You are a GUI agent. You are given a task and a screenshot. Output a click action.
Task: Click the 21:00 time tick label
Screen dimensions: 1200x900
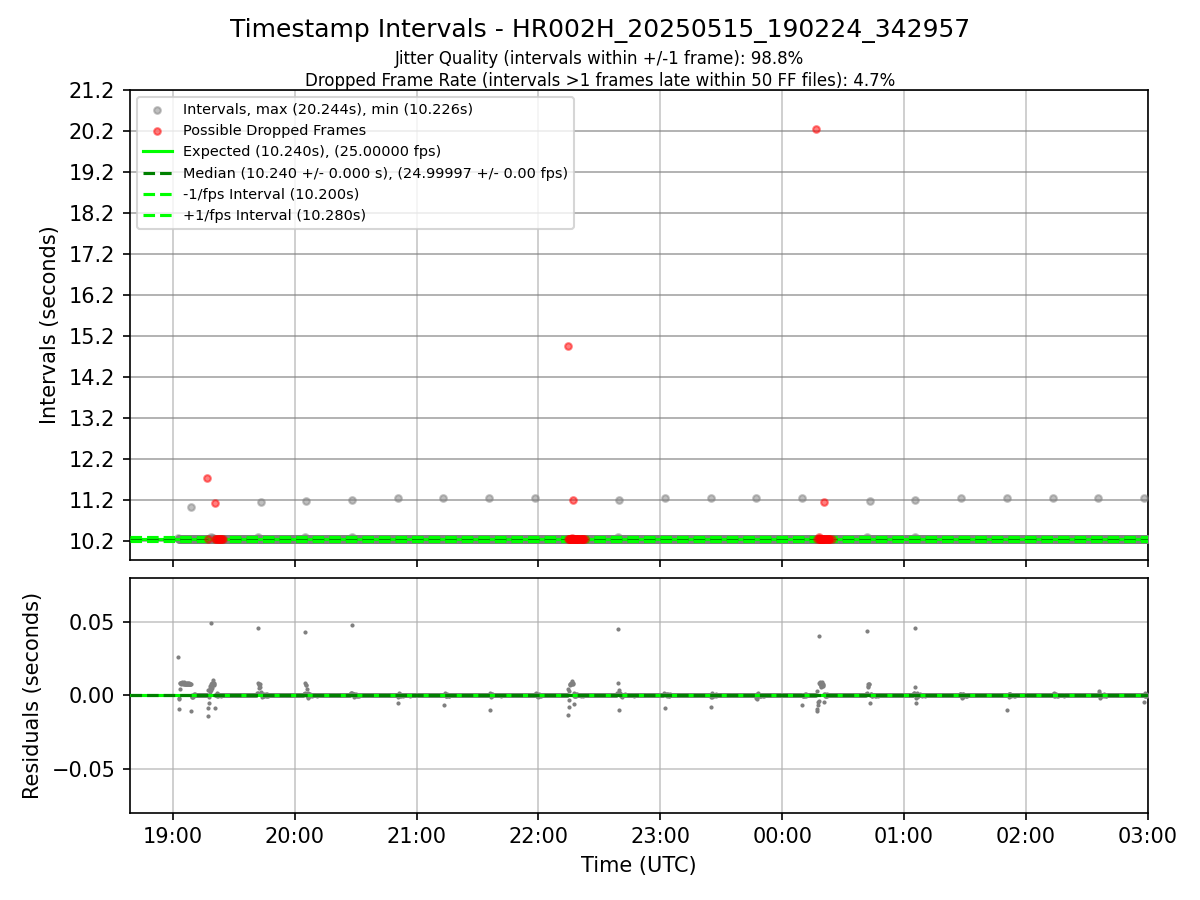click(x=417, y=834)
